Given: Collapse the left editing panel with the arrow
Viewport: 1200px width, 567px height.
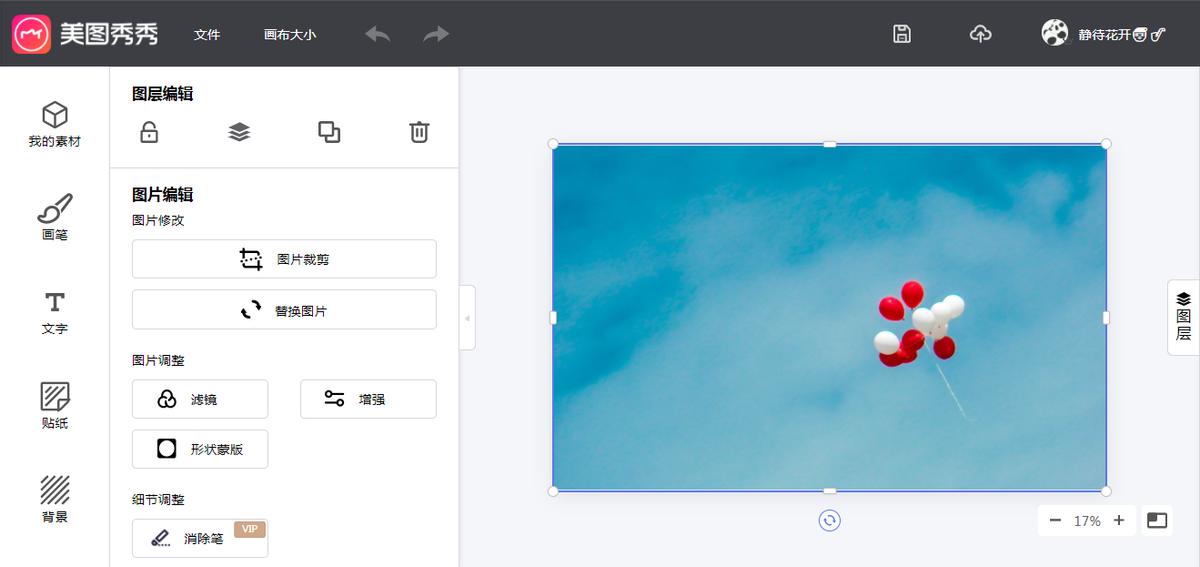Looking at the screenshot, I should 467,318.
